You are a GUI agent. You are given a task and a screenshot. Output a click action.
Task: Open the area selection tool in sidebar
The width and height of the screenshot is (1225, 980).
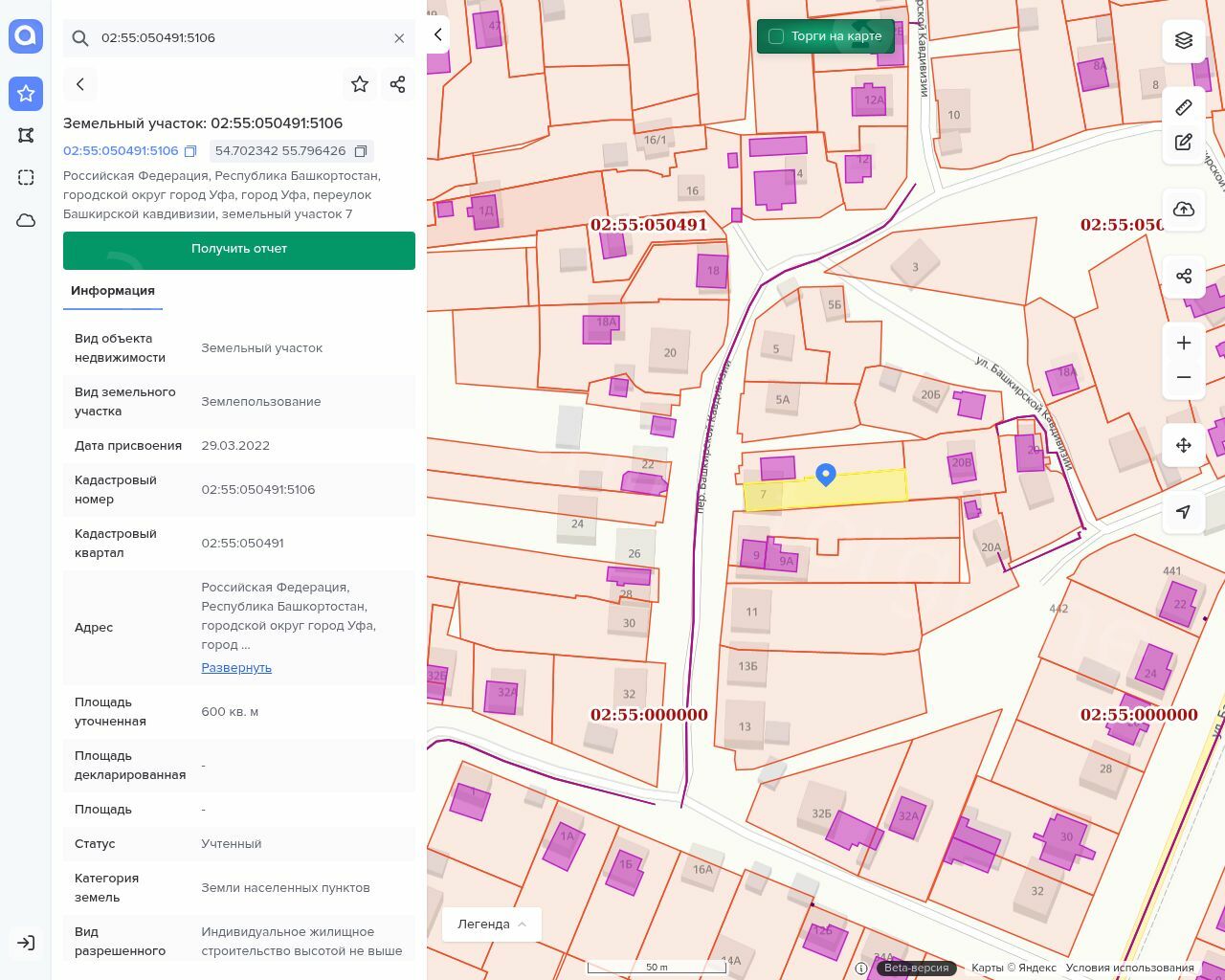click(26, 178)
